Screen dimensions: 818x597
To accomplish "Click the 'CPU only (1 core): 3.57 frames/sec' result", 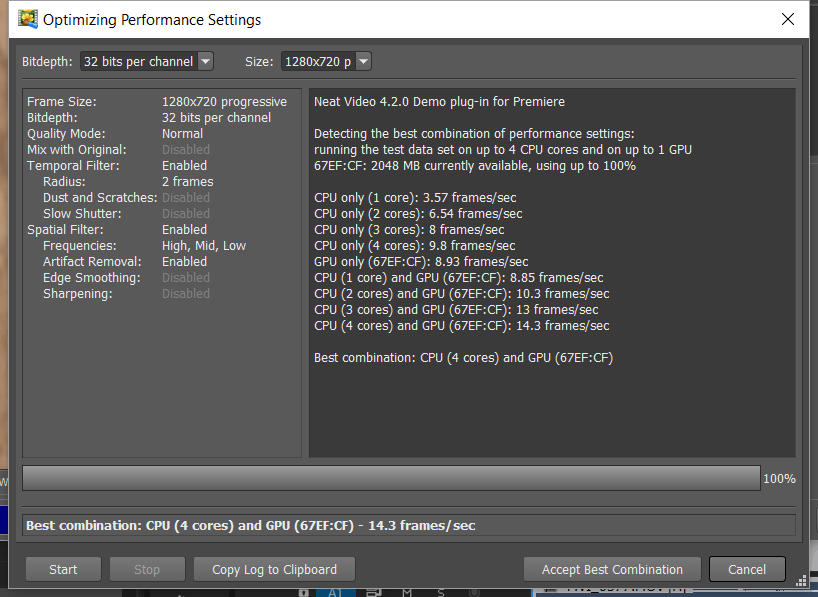I will click(415, 198).
